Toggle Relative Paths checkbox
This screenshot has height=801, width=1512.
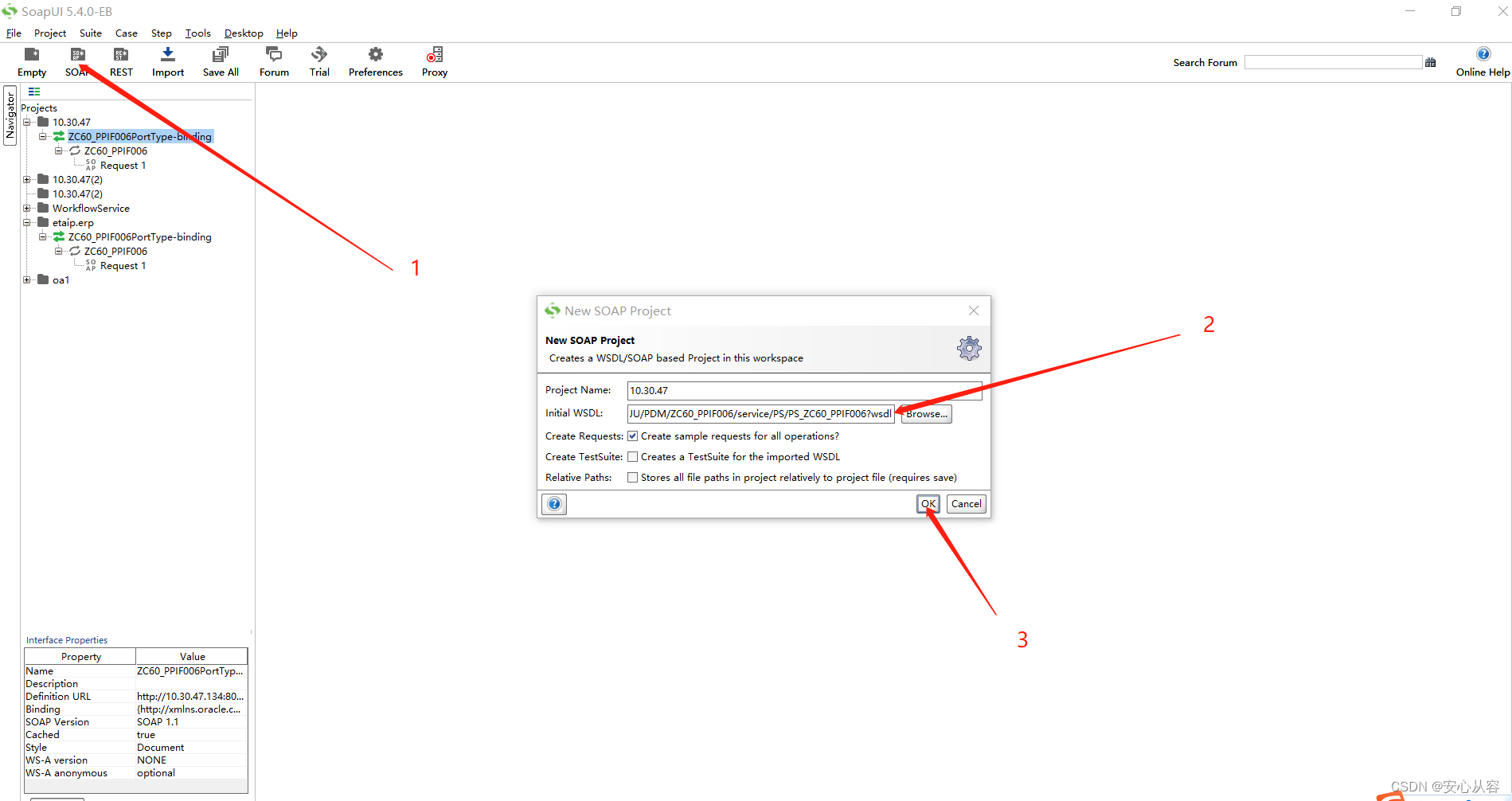(x=633, y=478)
